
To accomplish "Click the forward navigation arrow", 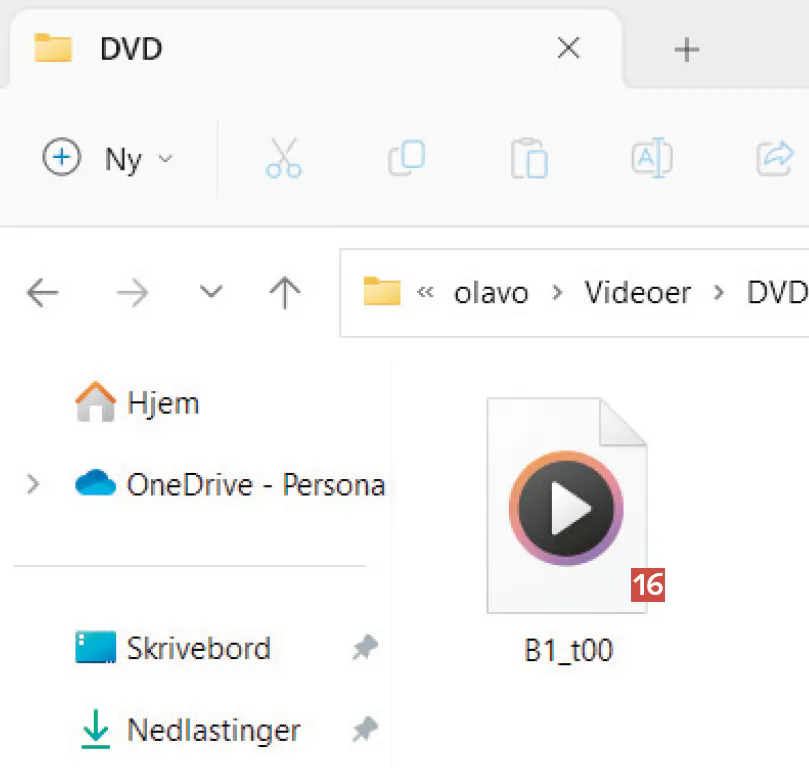I will pos(131,293).
